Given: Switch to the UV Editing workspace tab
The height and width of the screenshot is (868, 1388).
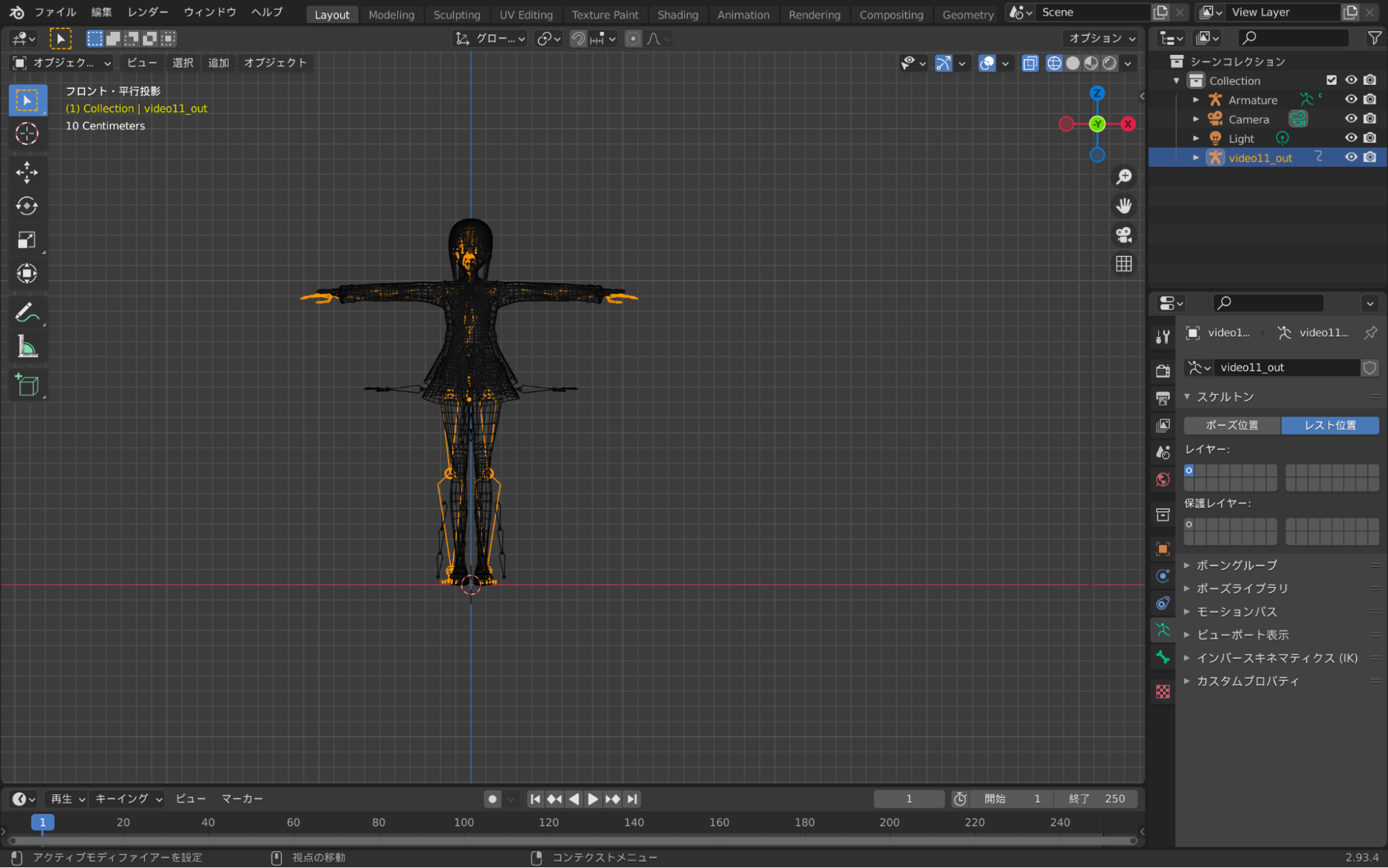Looking at the screenshot, I should 526,15.
